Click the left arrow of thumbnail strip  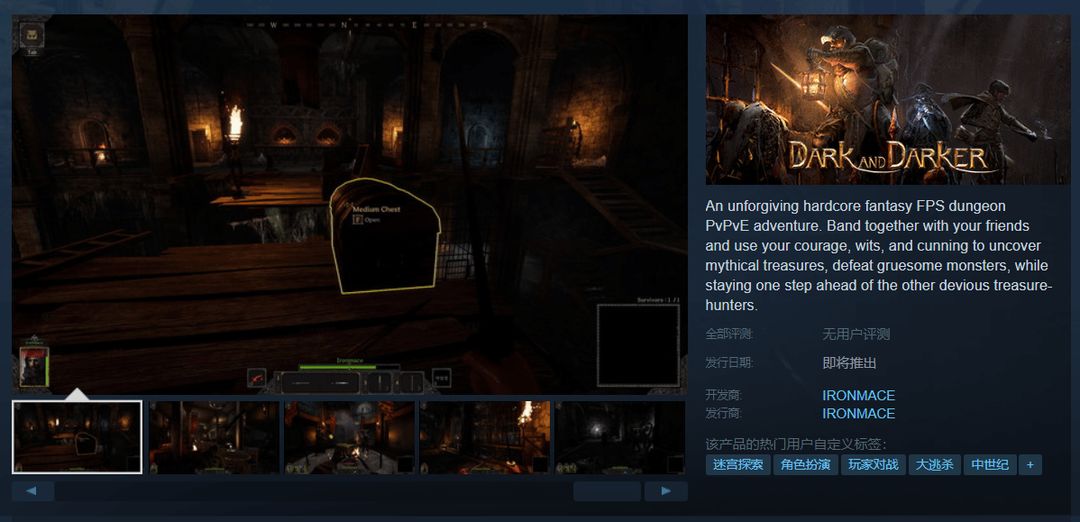tap(33, 491)
